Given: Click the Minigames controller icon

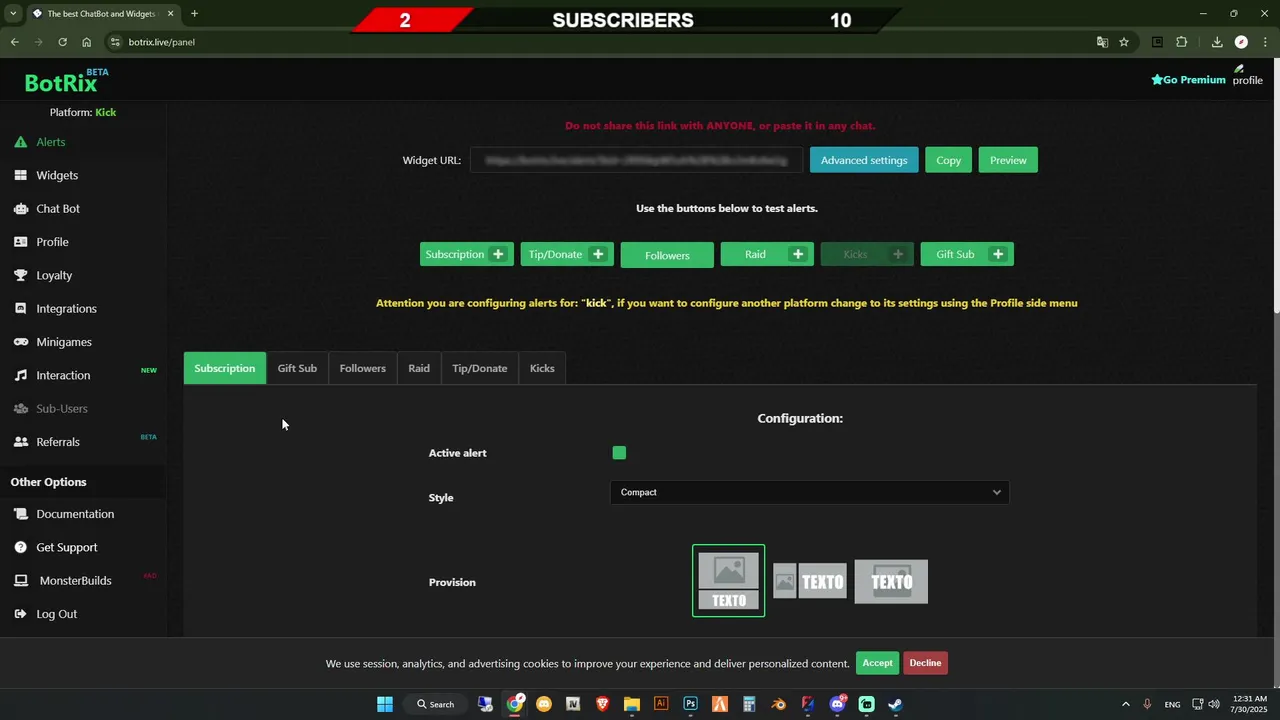Looking at the screenshot, I should tap(20, 342).
